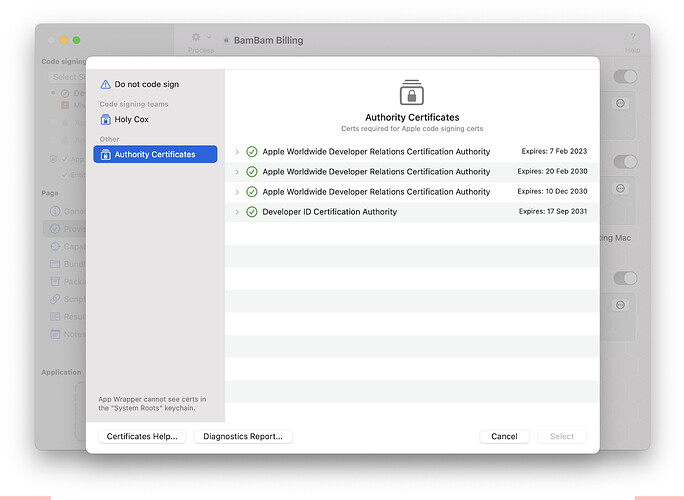Click green checkmark of cert expiring 20 Feb 2030
Screen dimensions: 684x500
click(252, 172)
